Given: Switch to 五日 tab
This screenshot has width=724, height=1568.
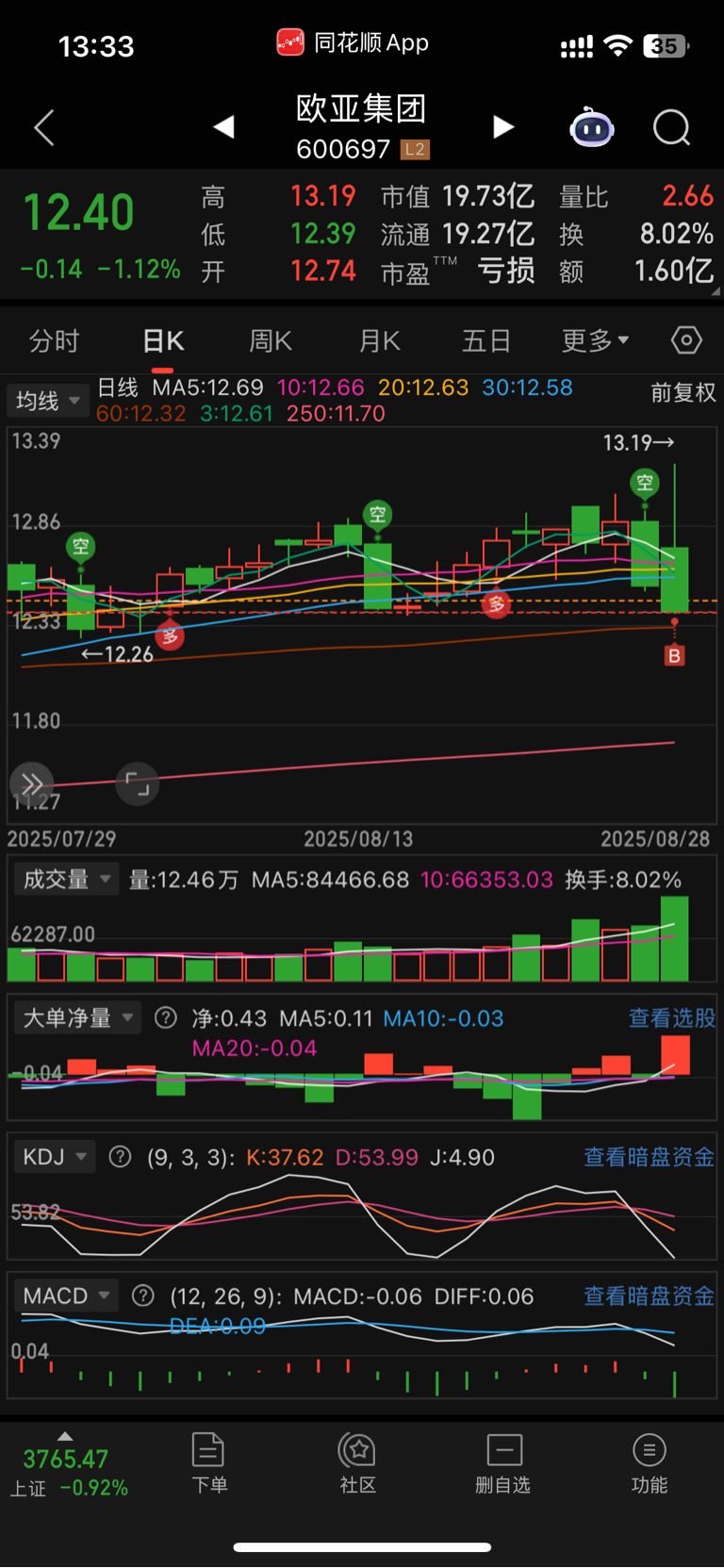Looking at the screenshot, I should pos(486,341).
